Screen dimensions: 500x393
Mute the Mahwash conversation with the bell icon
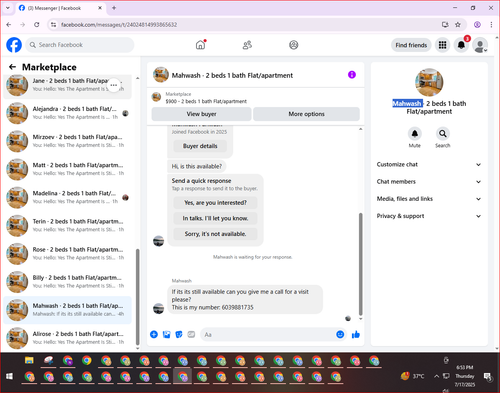(415, 134)
